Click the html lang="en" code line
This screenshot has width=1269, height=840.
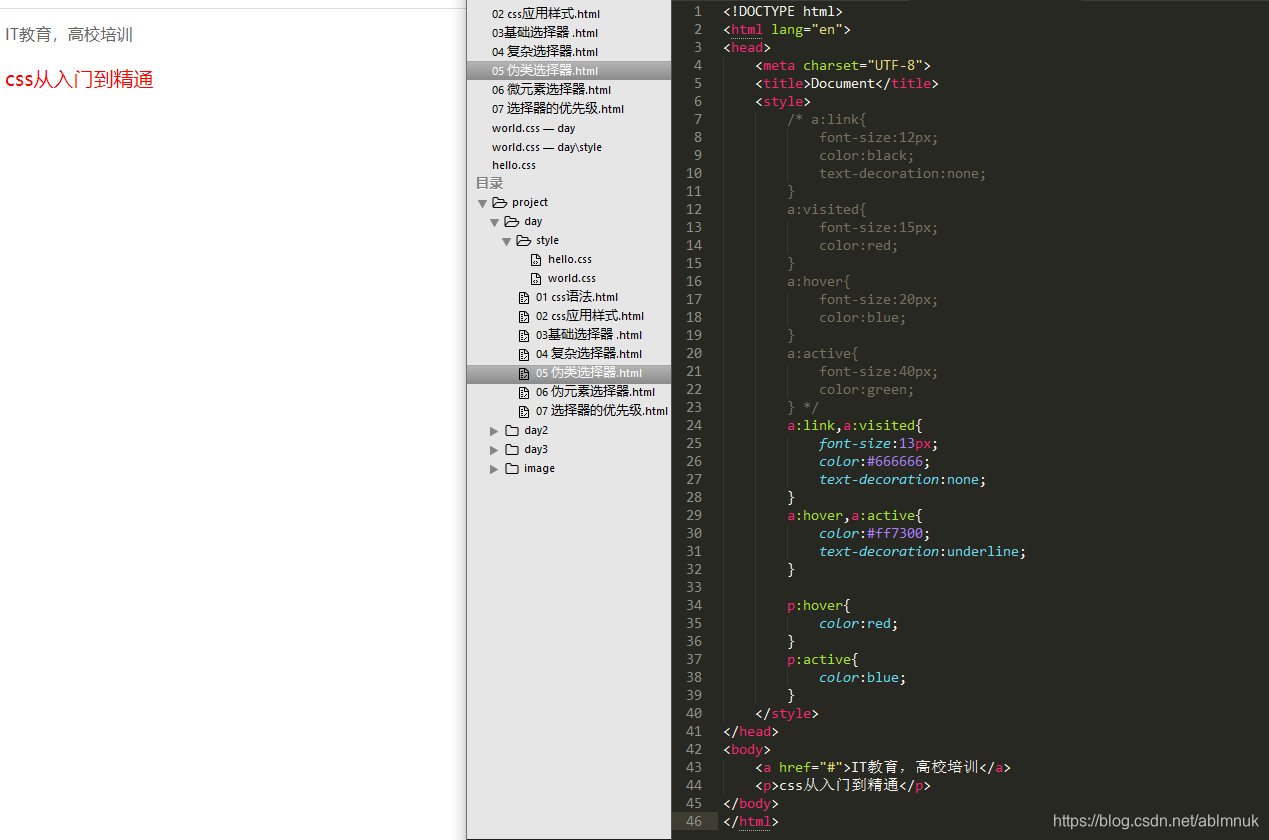(787, 29)
